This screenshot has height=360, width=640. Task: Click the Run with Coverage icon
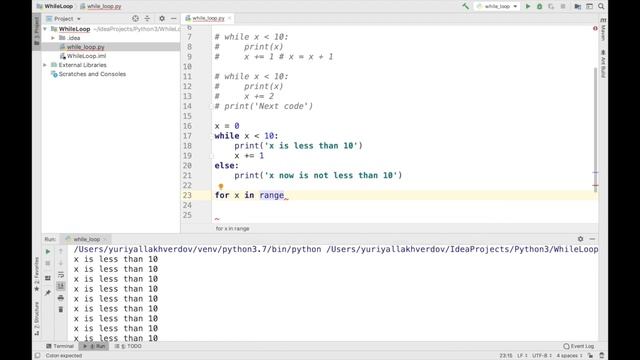pos(551,6)
